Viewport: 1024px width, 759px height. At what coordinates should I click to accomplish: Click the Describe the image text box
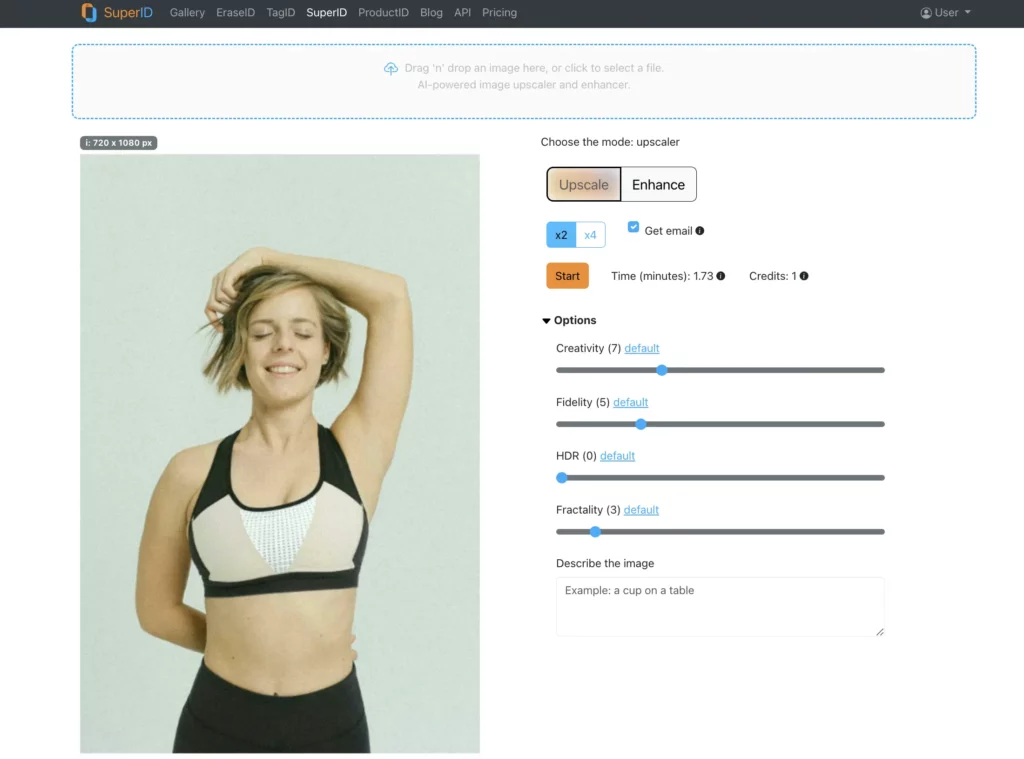pyautogui.click(x=720, y=606)
